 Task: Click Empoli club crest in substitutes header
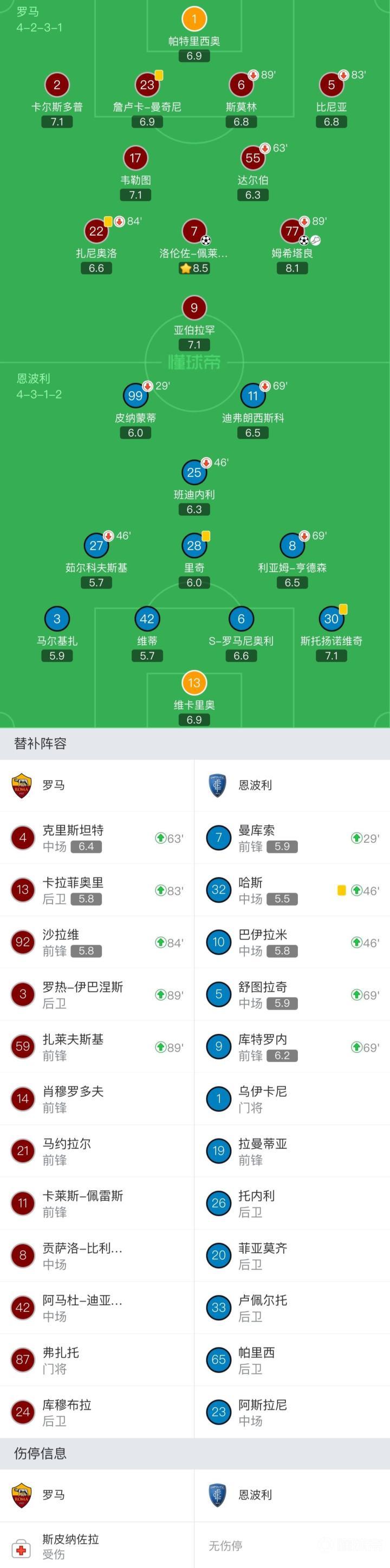[218, 785]
